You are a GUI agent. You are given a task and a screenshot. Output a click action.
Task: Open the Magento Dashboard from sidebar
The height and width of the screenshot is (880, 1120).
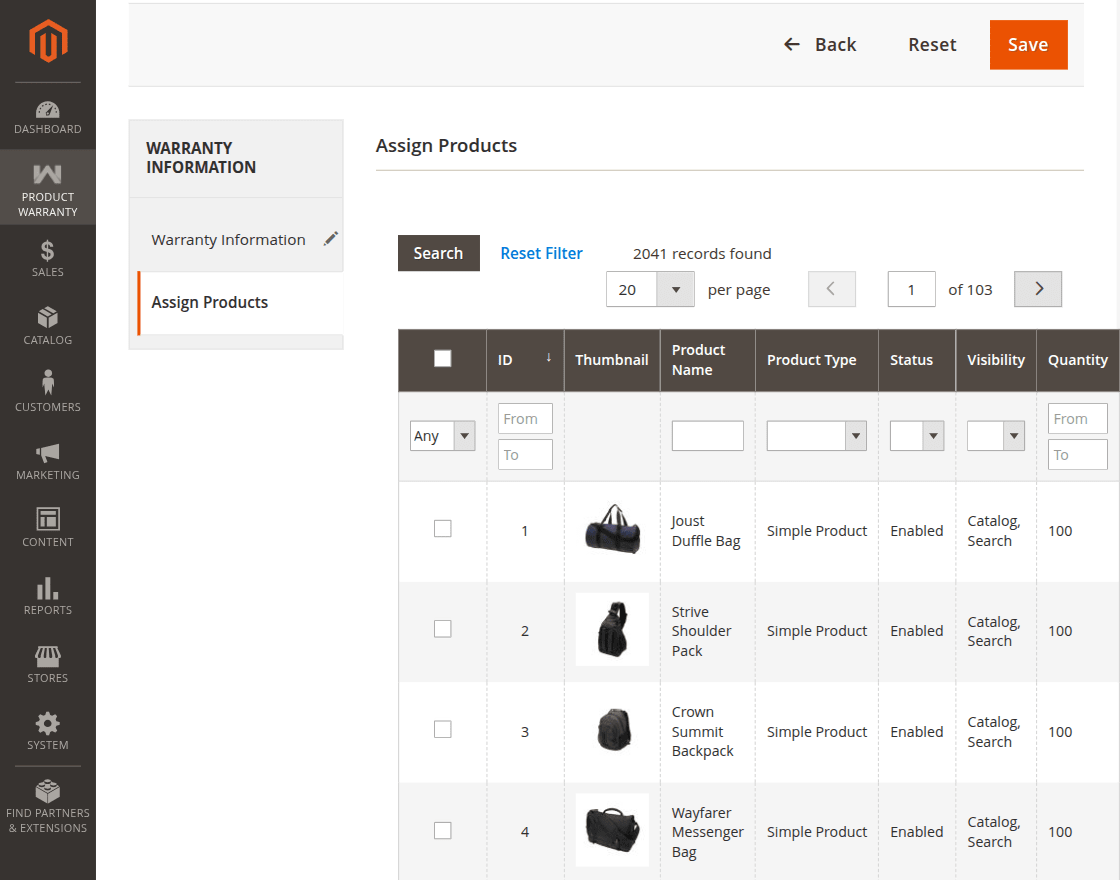tap(47, 112)
